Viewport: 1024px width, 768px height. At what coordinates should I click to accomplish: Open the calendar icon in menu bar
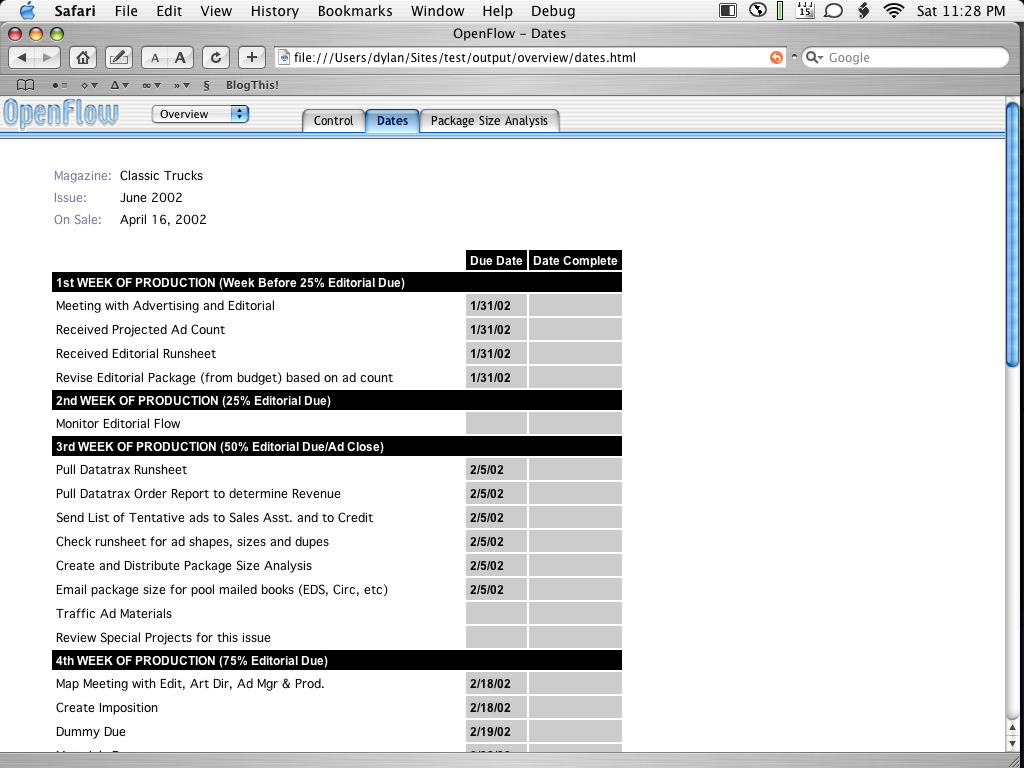point(805,11)
